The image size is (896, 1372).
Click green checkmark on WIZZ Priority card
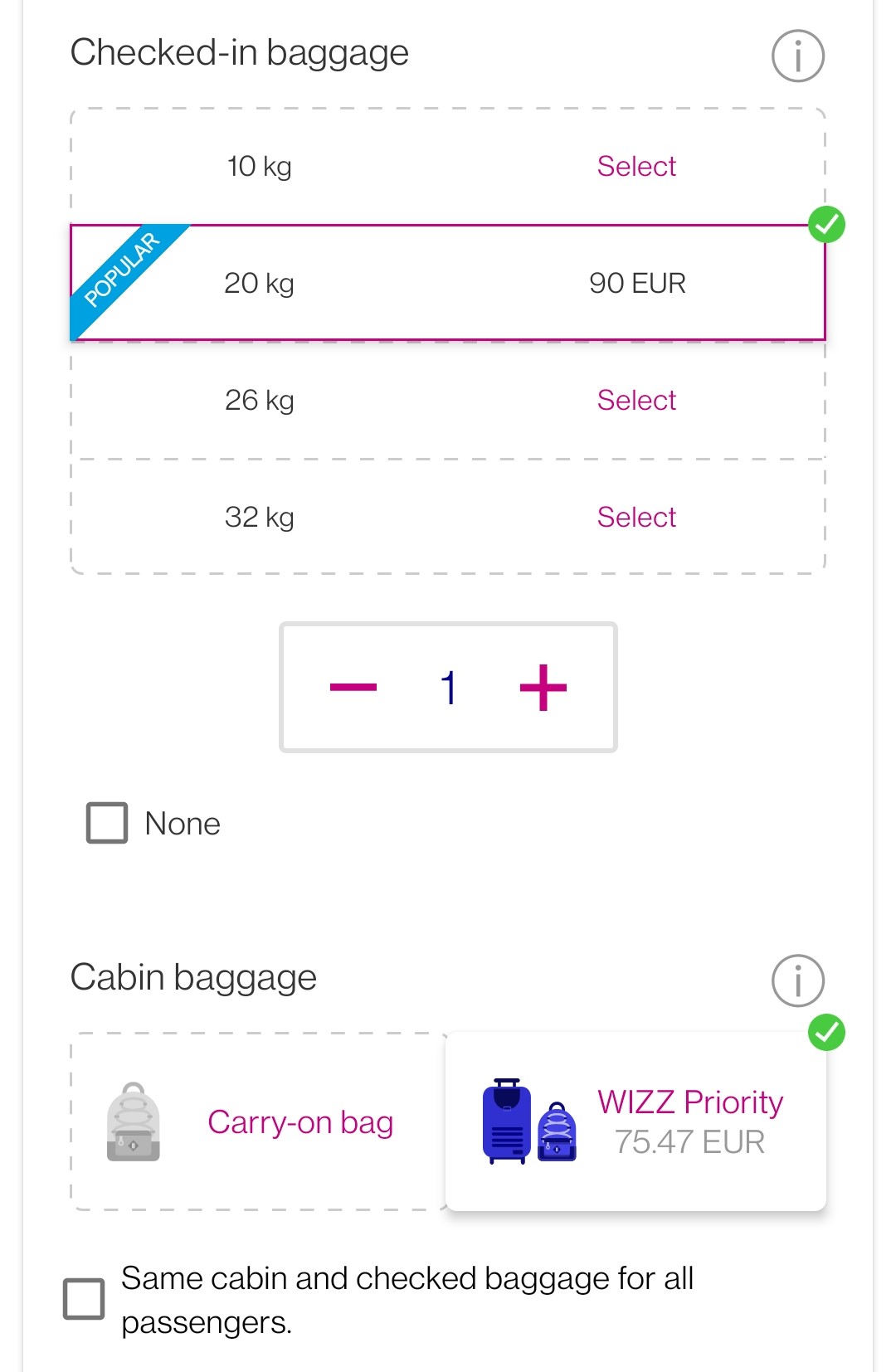826,1033
